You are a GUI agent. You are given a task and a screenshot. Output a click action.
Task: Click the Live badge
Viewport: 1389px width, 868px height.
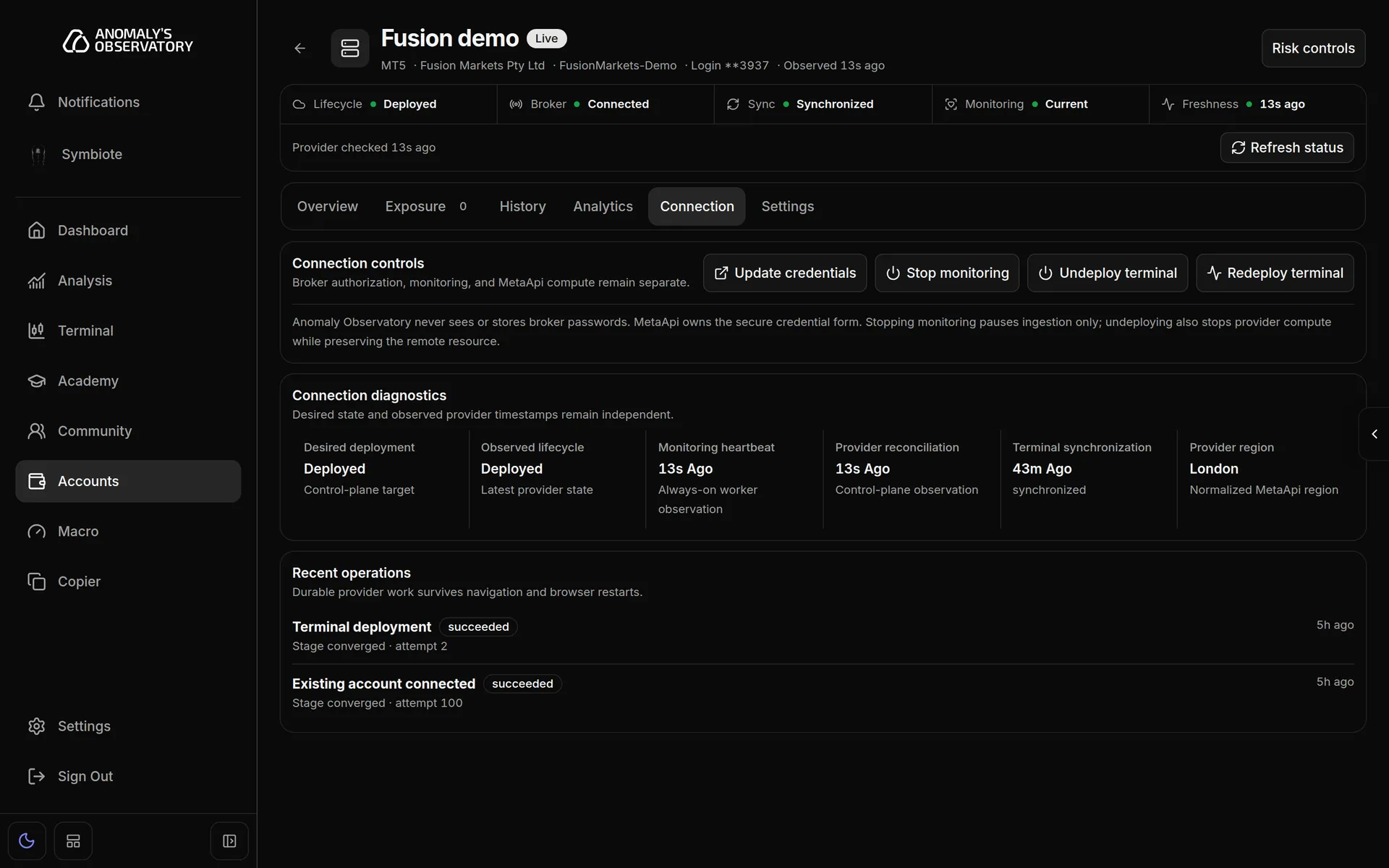[x=546, y=38]
